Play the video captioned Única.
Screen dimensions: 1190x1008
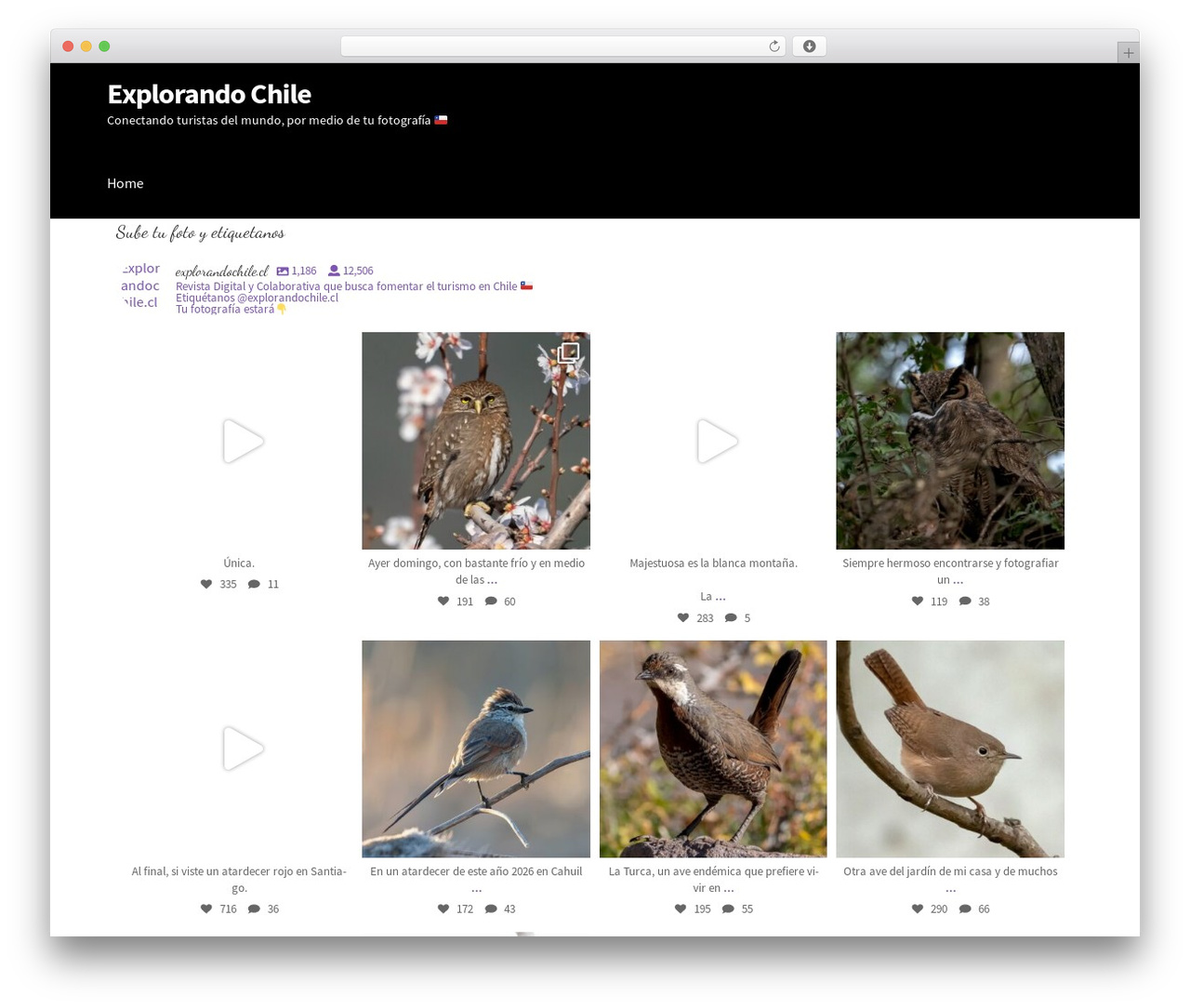point(243,441)
